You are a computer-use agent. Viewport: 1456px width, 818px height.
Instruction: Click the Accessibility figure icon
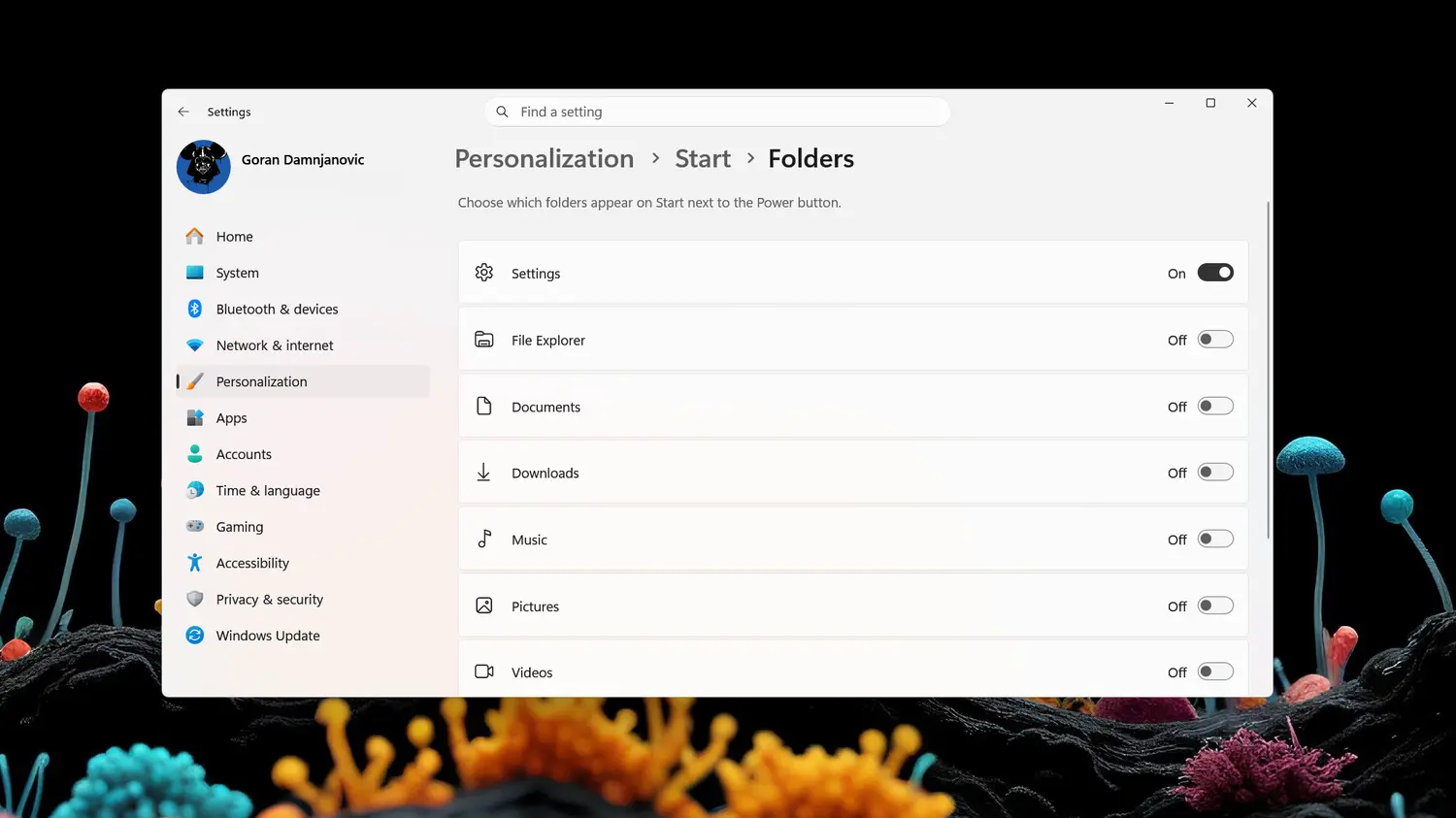195,563
